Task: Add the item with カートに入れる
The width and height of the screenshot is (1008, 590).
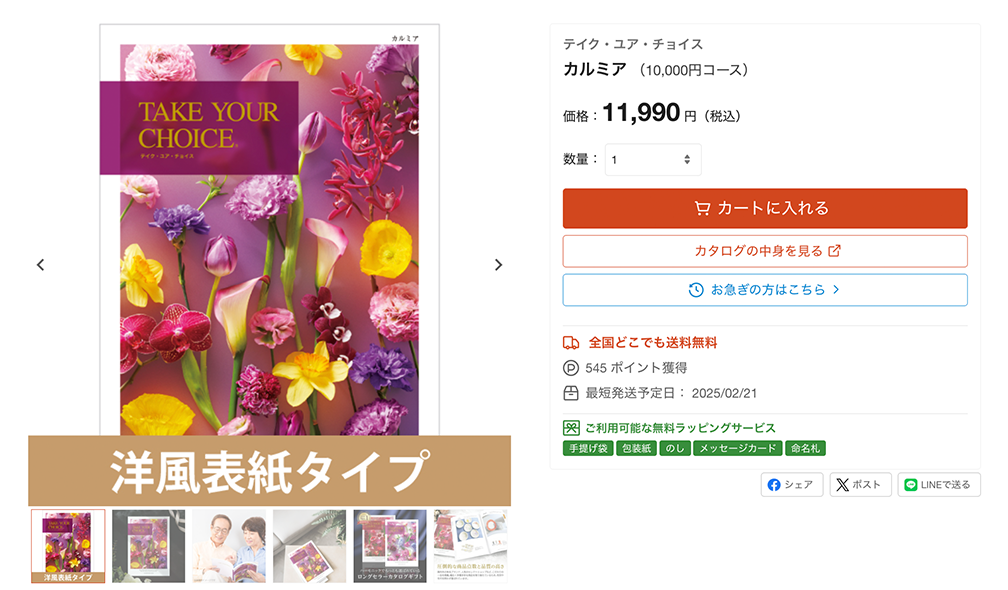Action: pos(765,208)
